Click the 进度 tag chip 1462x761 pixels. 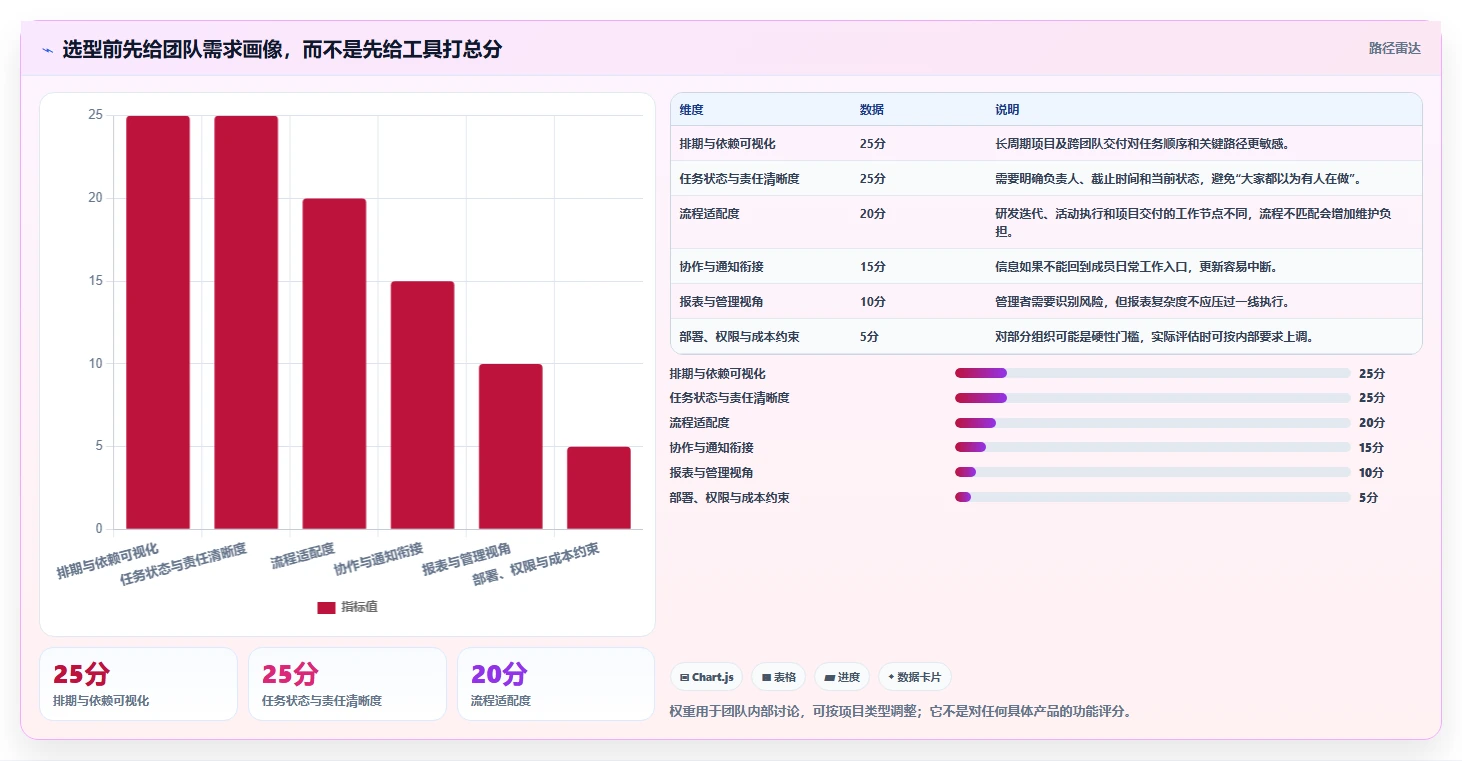tap(842, 677)
